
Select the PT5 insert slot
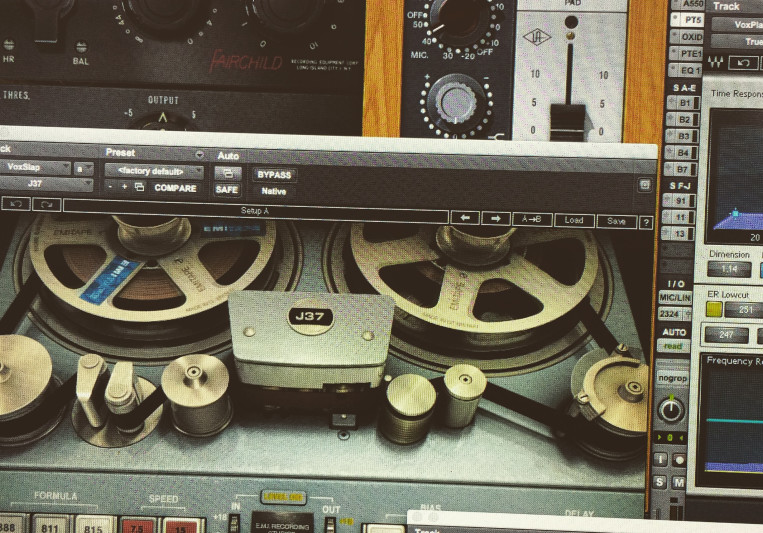pos(687,20)
